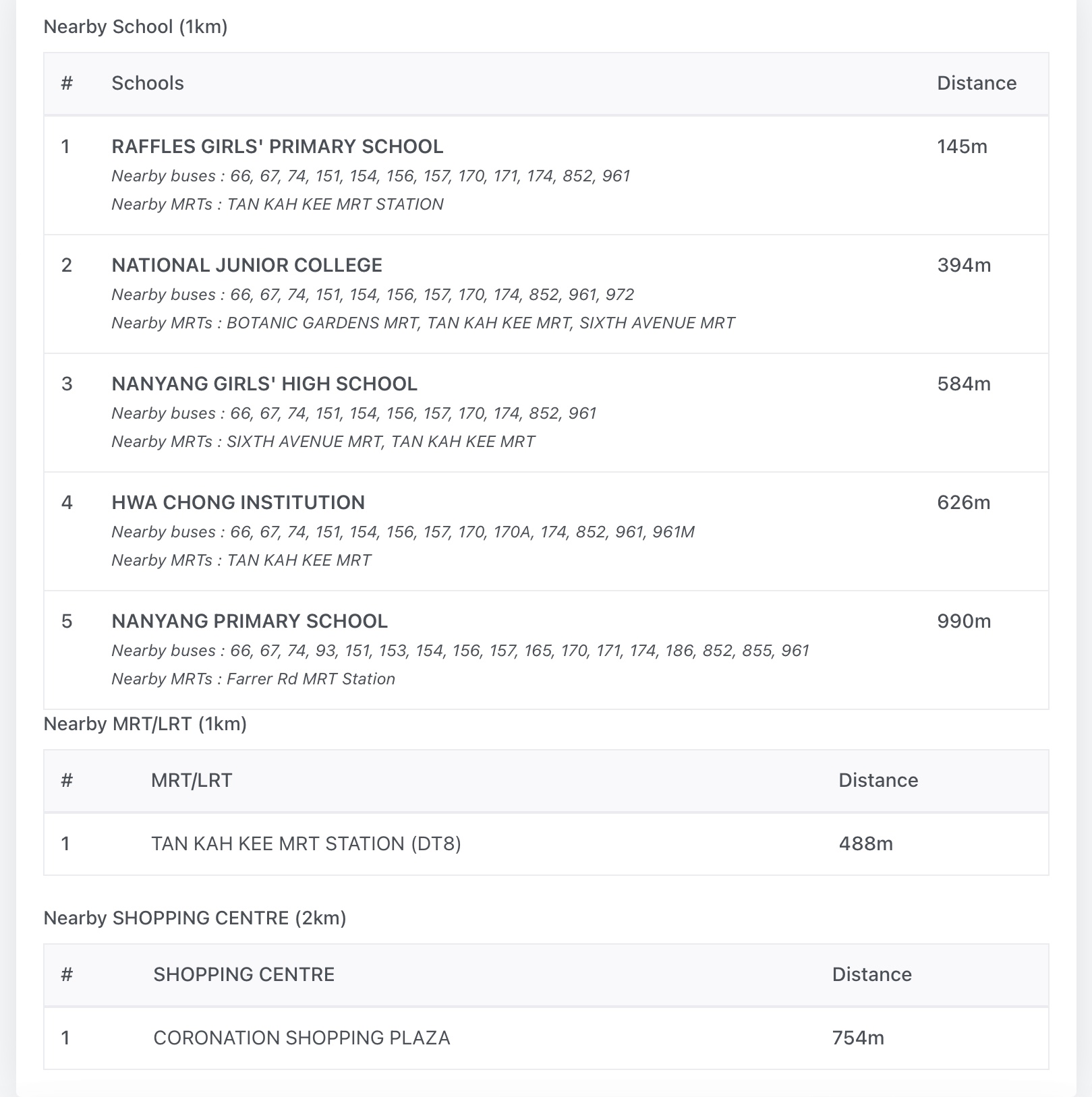This screenshot has width=1092, height=1097.
Task: Click the 488m MRT distance value
Action: 865,843
